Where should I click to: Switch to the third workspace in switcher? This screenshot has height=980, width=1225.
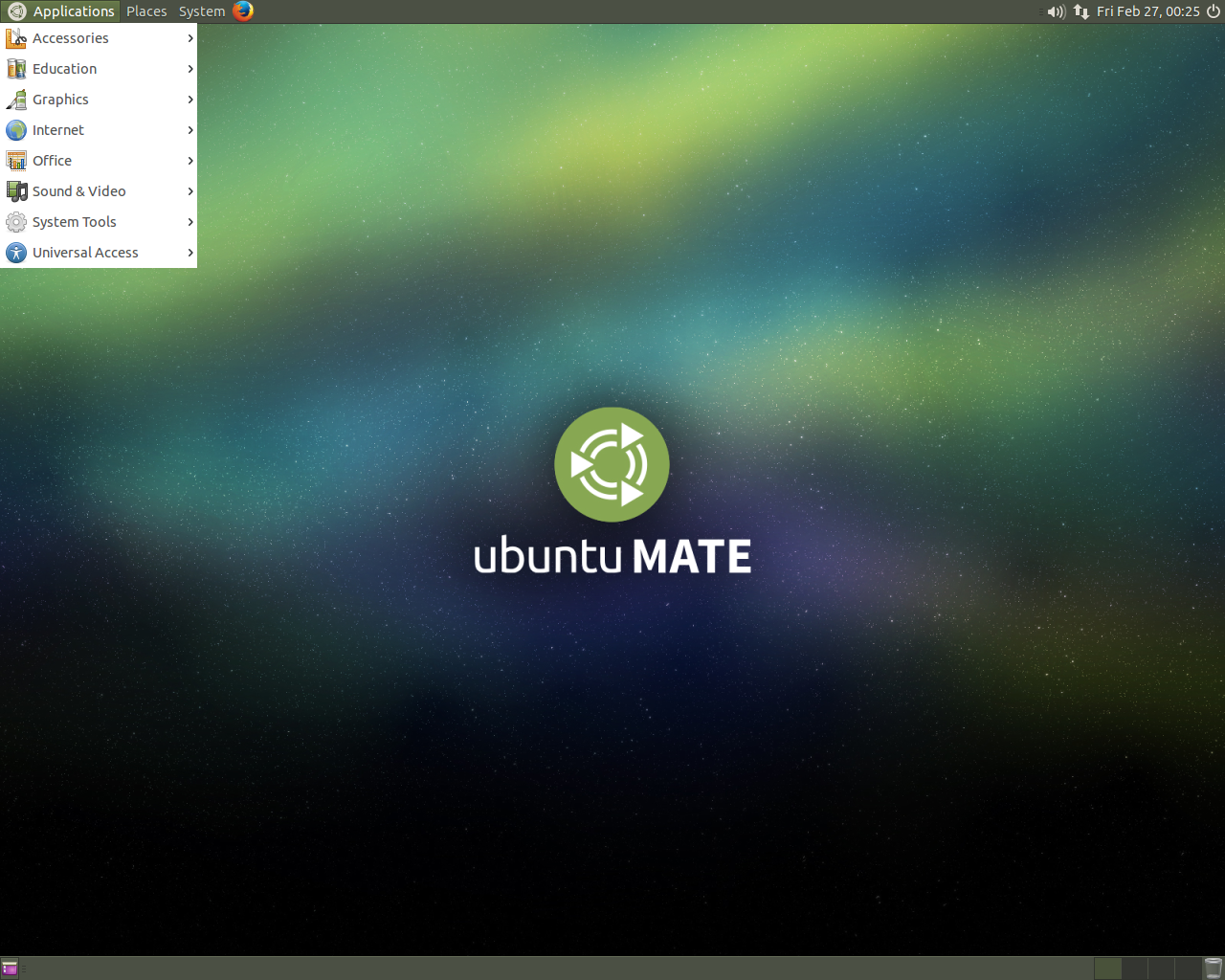tap(1161, 969)
